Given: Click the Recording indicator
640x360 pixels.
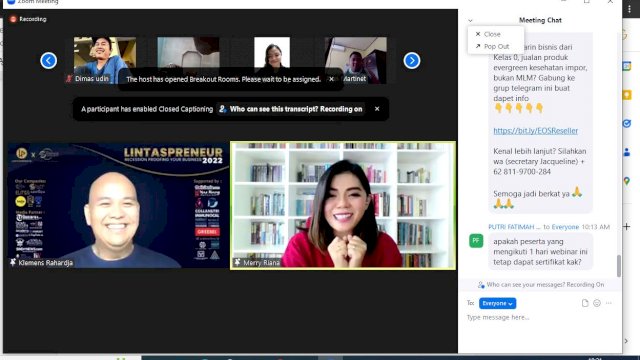Looking at the screenshot, I should pos(28,19).
